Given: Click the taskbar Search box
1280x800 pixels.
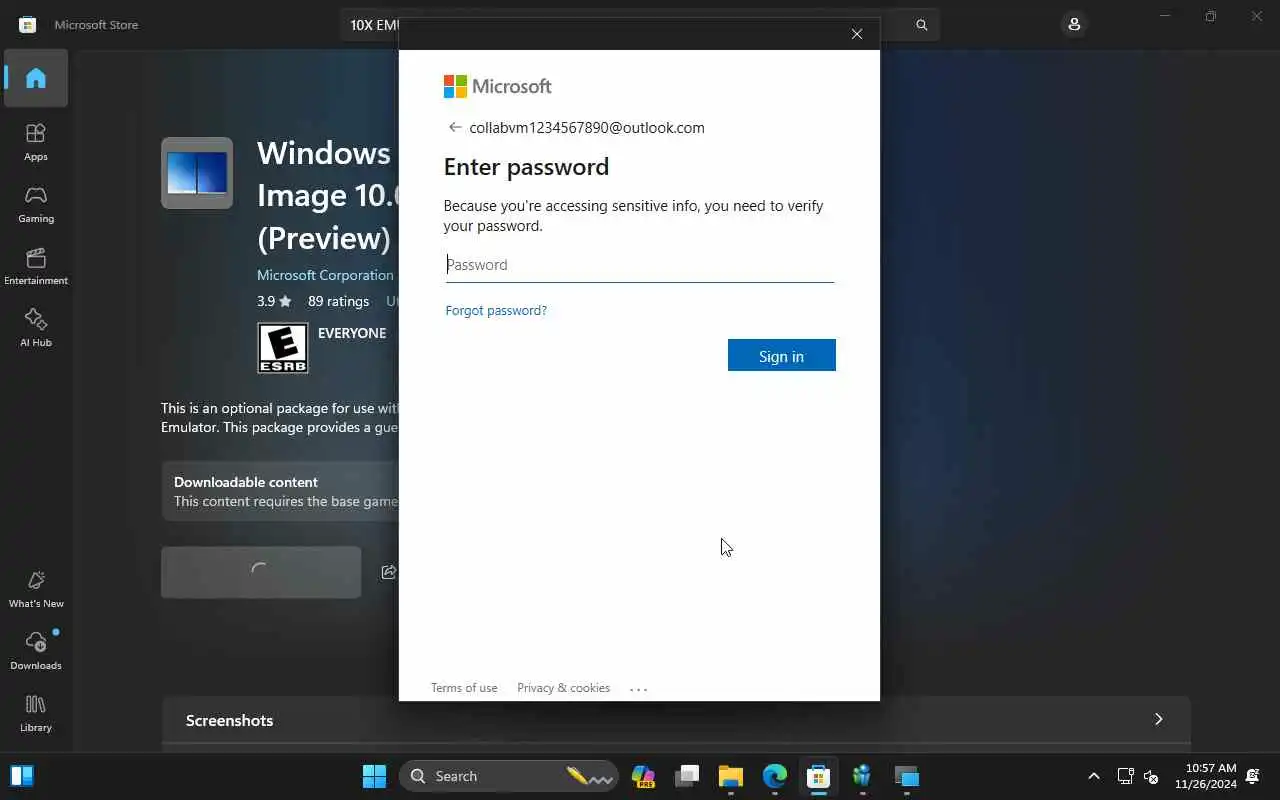Looking at the screenshot, I should coord(508,776).
